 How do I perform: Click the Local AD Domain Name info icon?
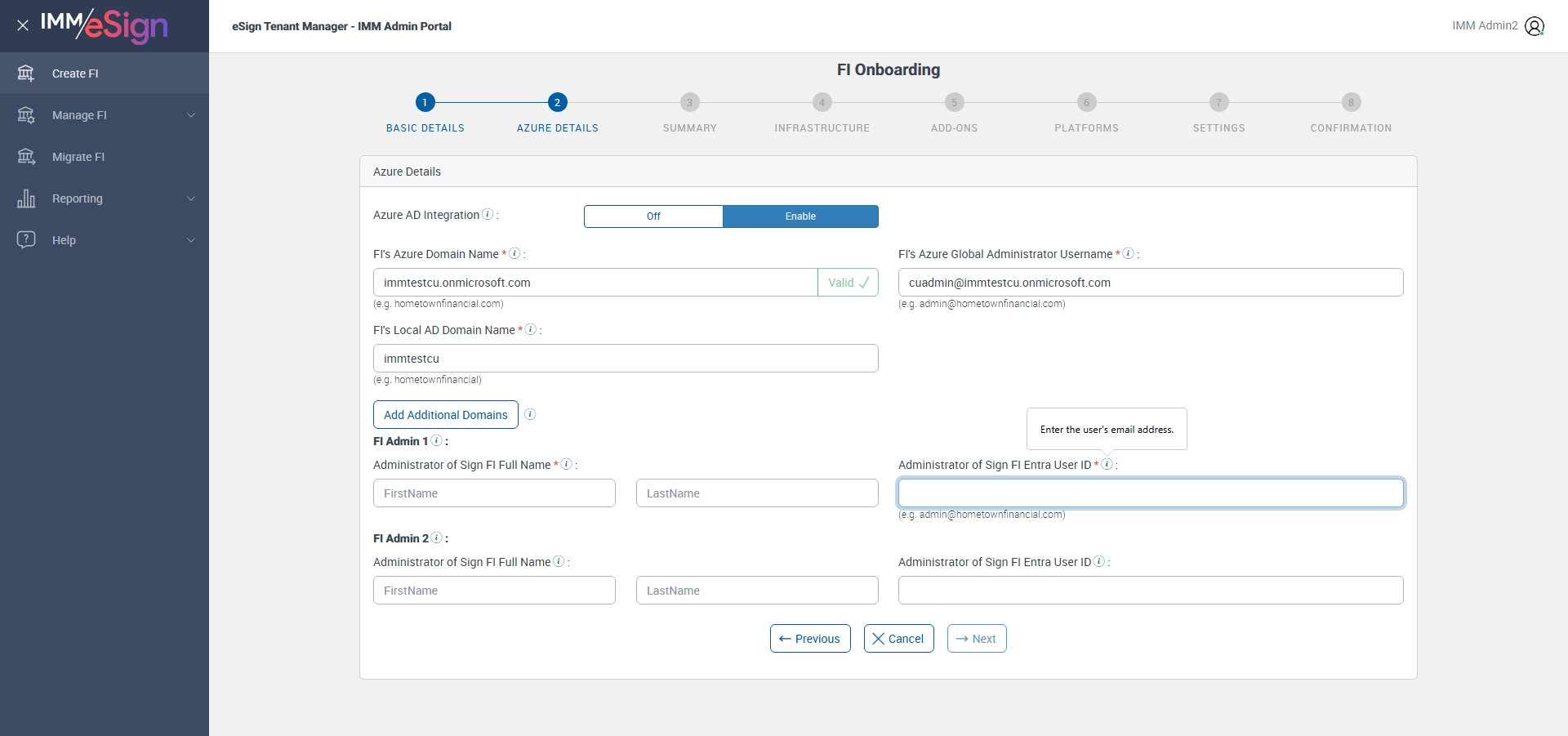(x=530, y=329)
